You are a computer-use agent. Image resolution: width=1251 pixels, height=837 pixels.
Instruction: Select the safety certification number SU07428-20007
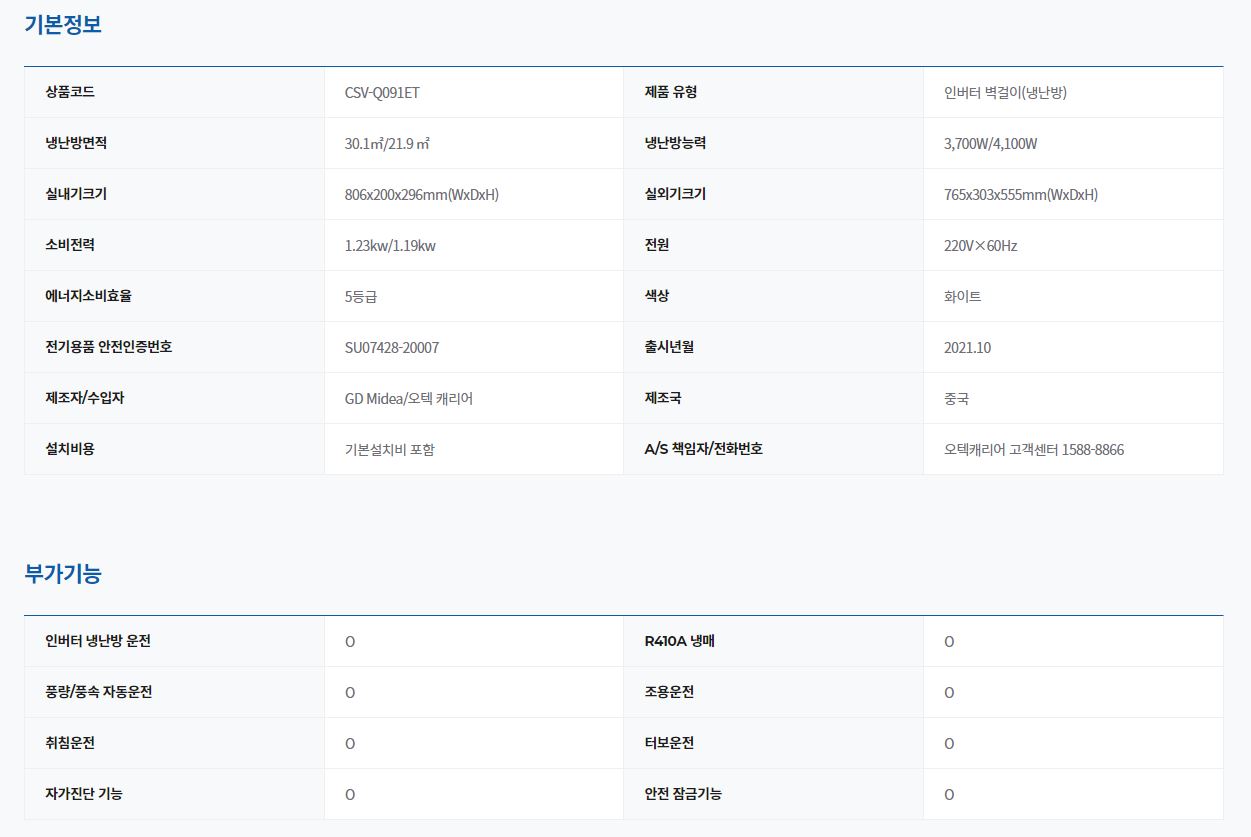[x=391, y=348]
